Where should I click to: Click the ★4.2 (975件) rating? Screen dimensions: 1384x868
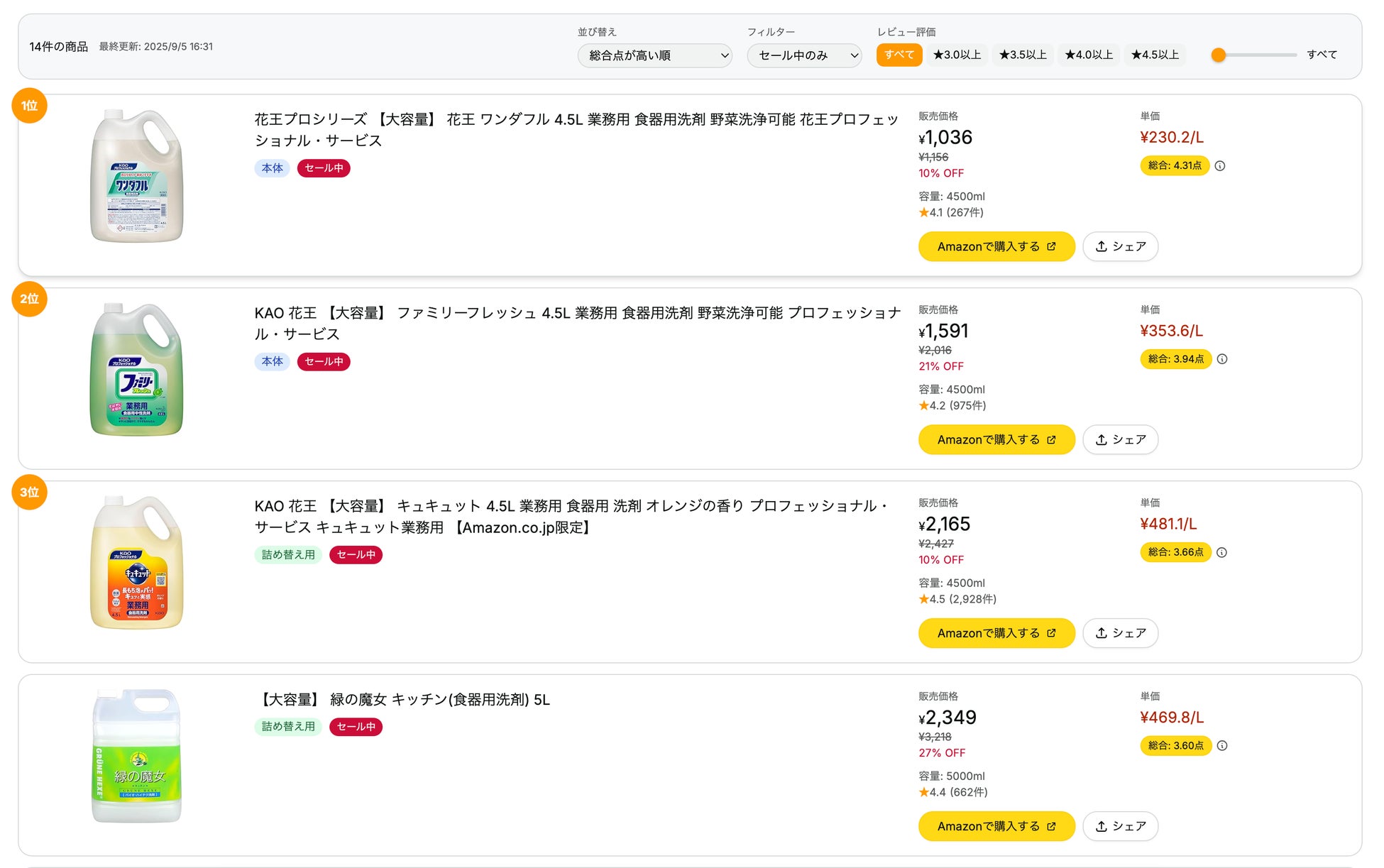click(952, 406)
